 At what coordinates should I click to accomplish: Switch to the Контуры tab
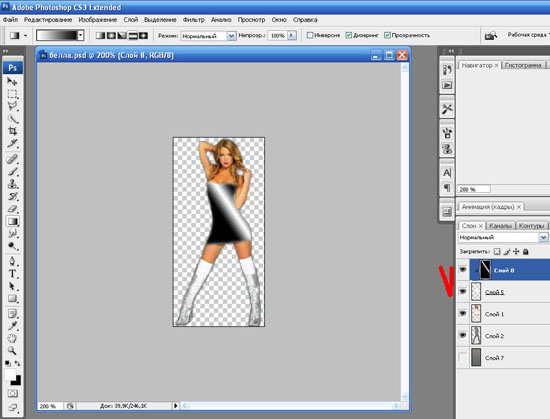pyautogui.click(x=531, y=225)
